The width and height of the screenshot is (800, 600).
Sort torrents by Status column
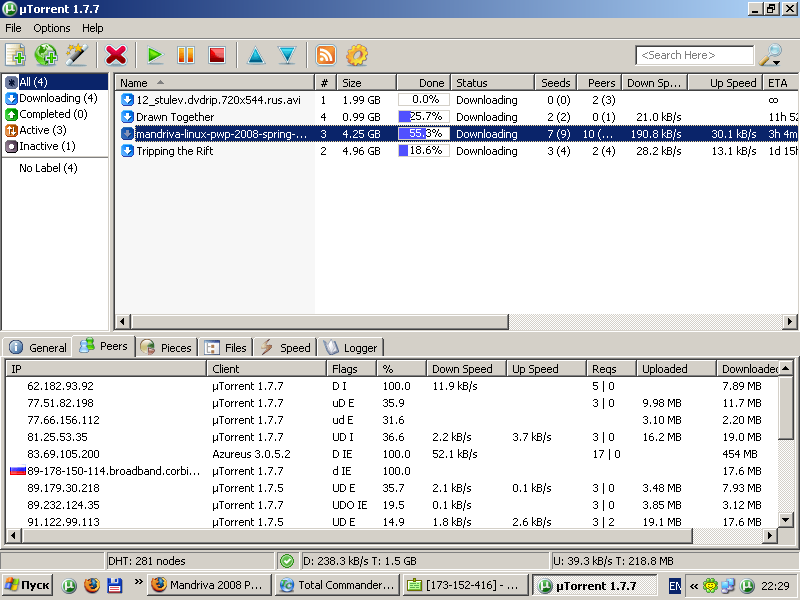[x=493, y=83]
